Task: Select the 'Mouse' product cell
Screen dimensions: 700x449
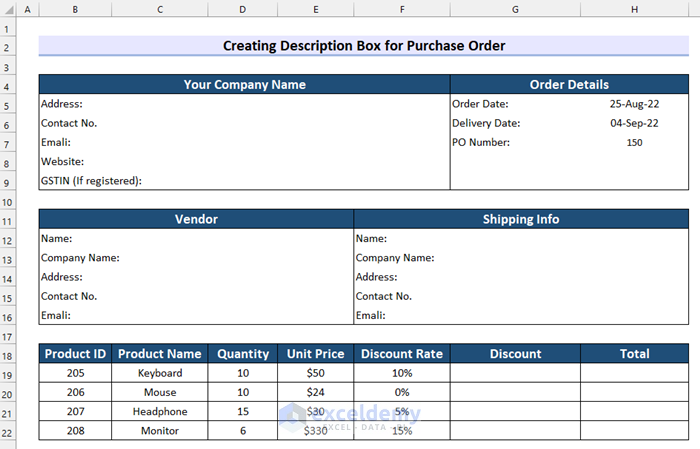Action: tap(160, 392)
